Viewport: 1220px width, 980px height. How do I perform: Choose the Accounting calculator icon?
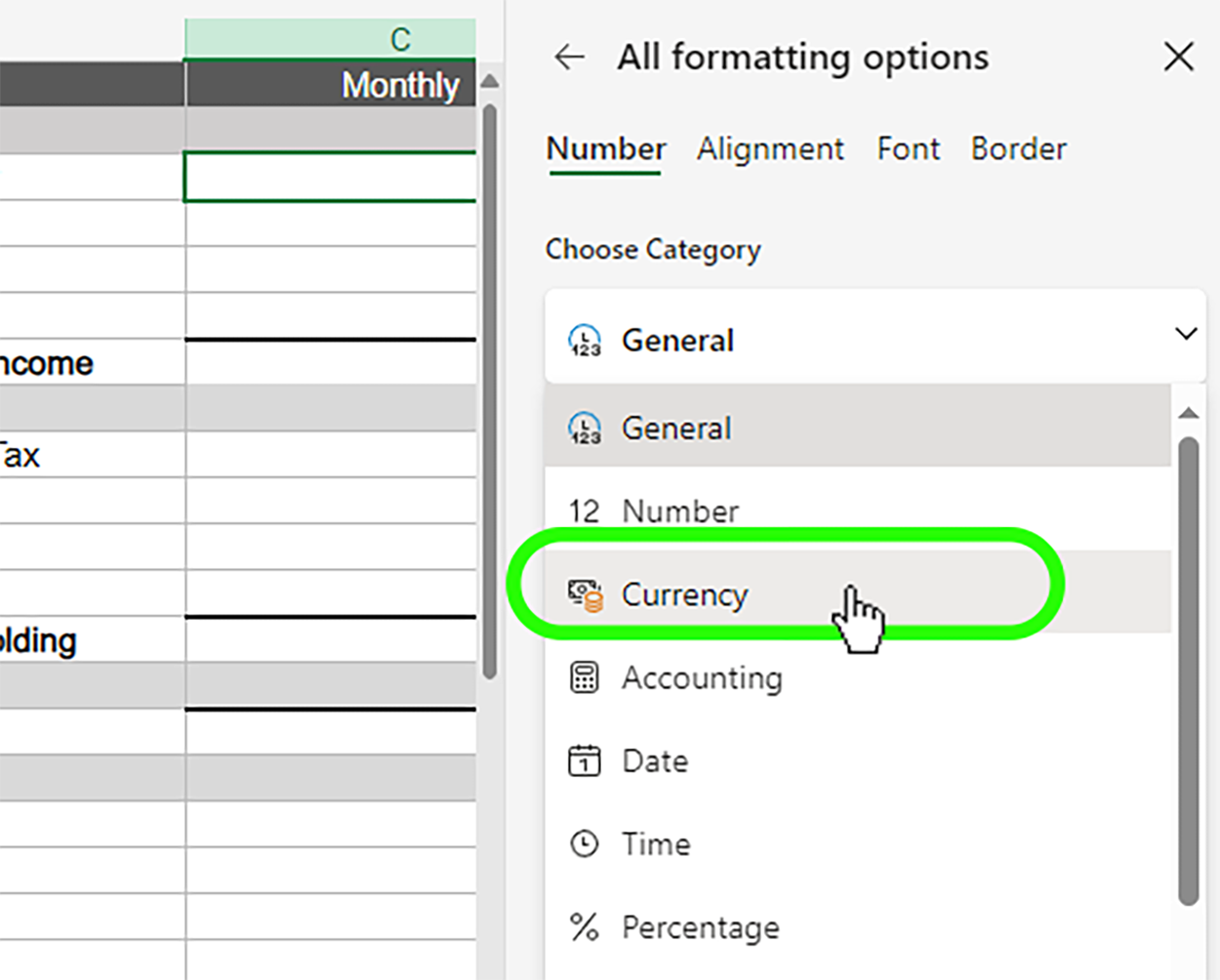click(585, 677)
